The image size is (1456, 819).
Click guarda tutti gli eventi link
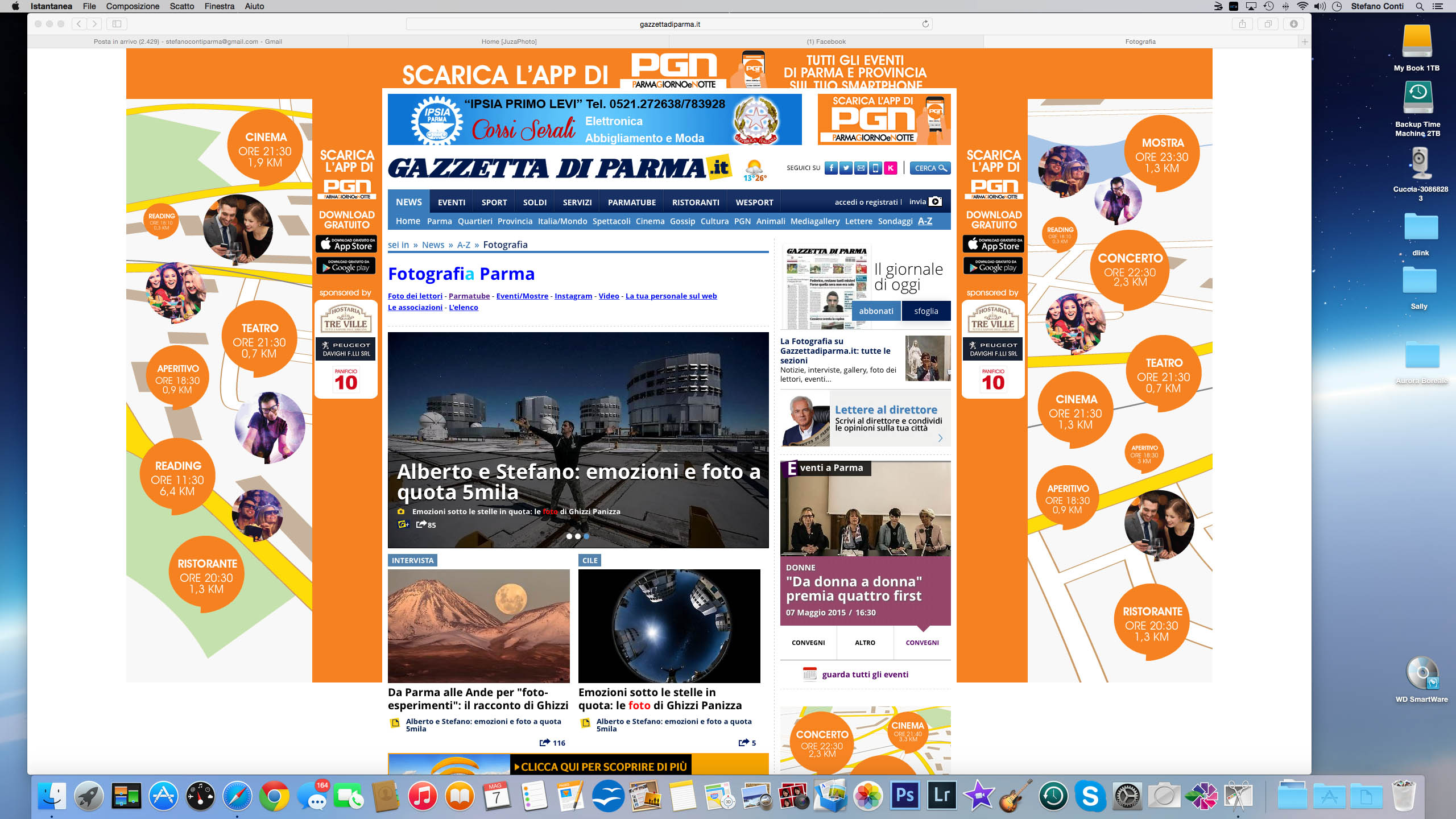[x=865, y=675]
